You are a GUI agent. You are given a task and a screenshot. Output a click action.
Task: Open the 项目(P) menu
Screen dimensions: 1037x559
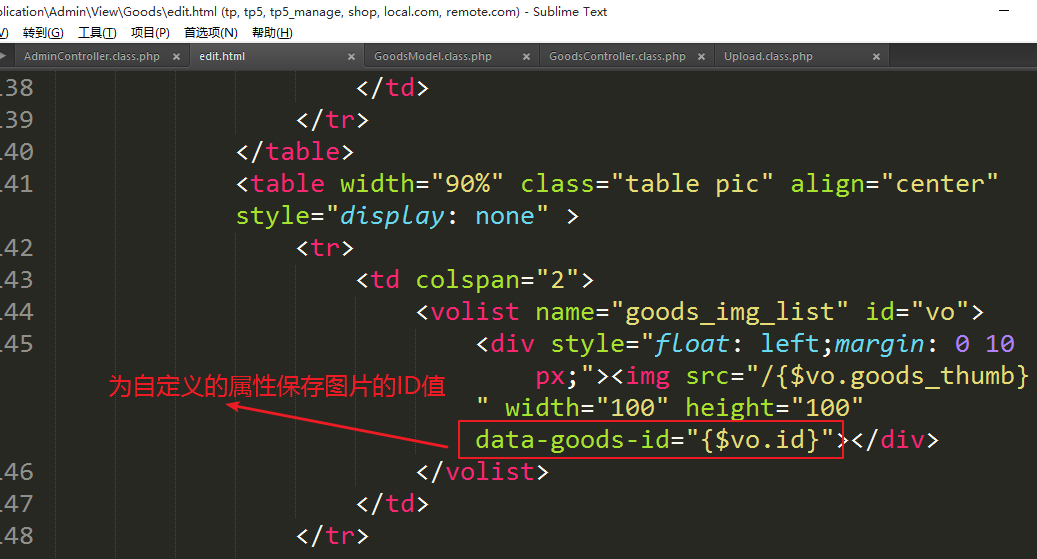point(150,33)
